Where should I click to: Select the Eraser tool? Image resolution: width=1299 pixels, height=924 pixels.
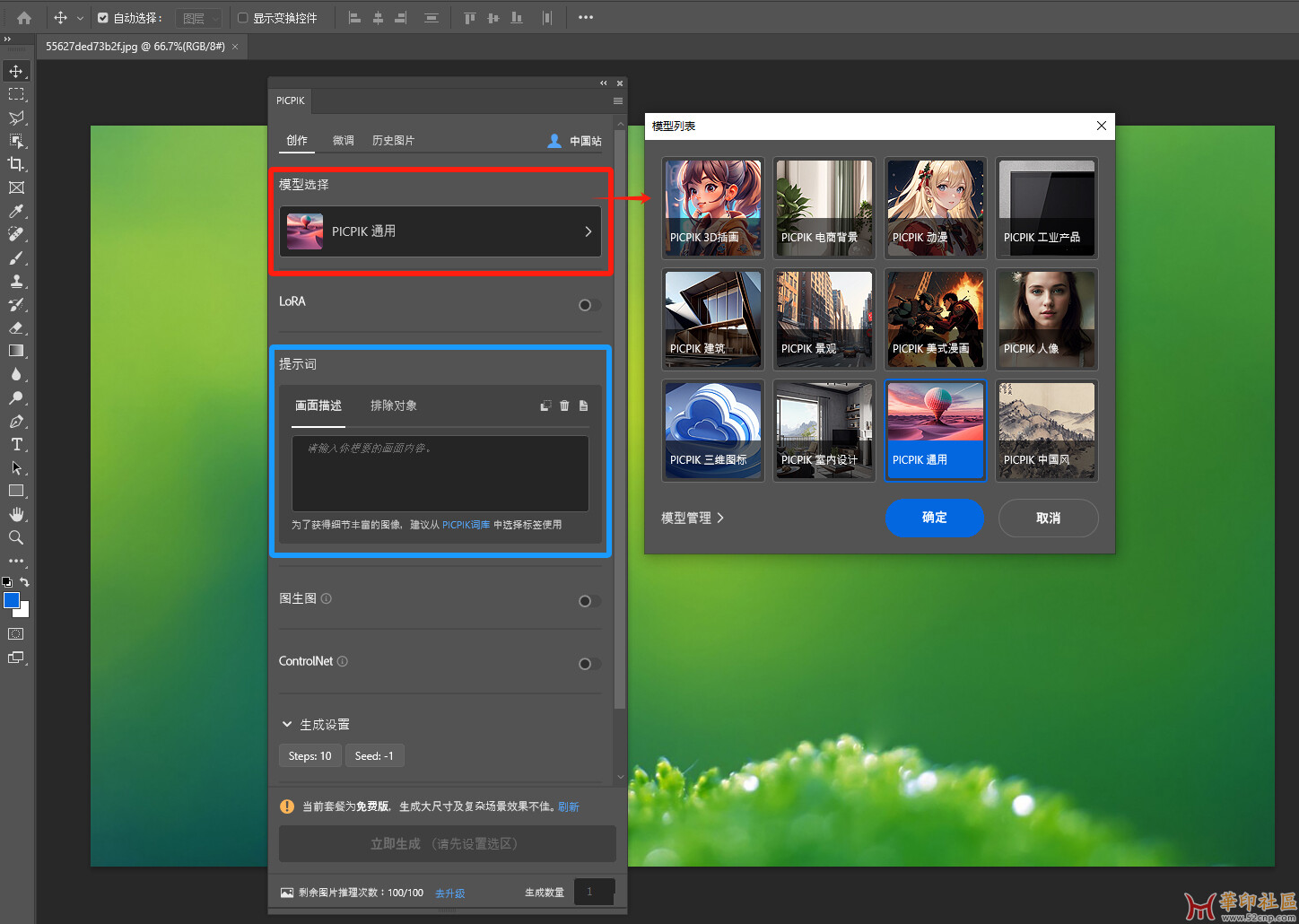click(16, 327)
